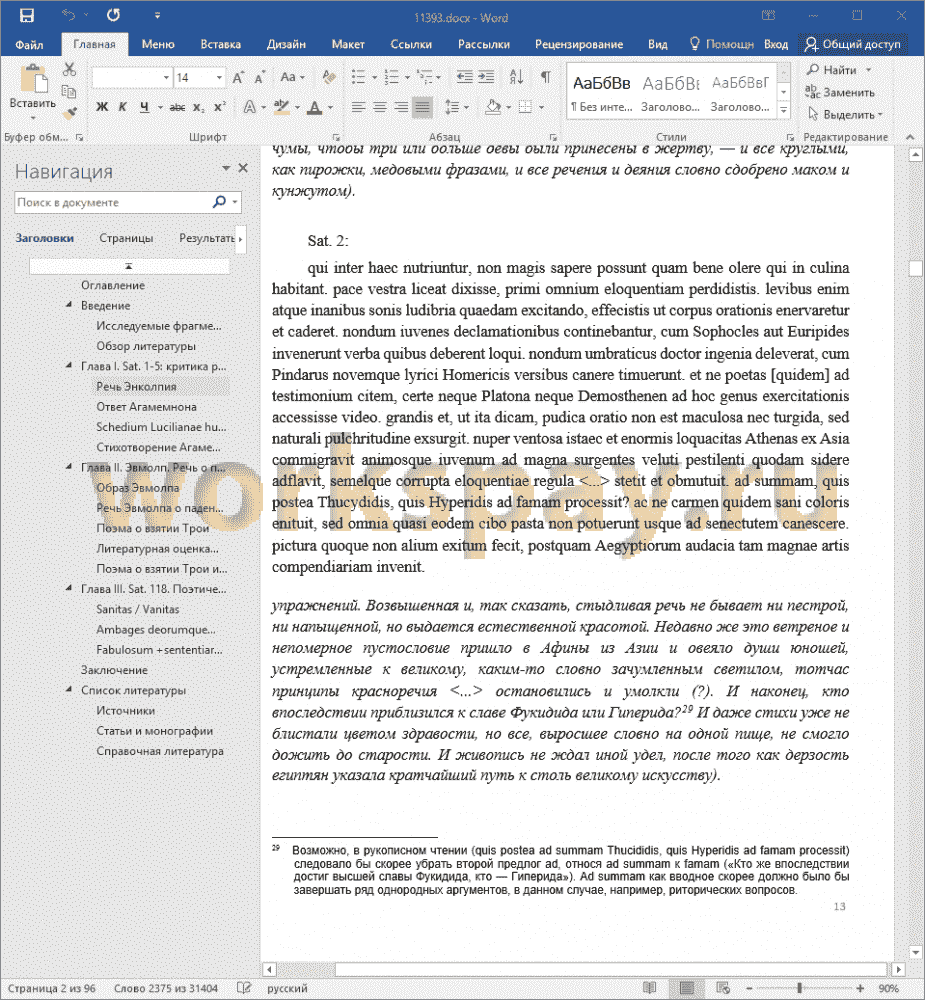Show the Страницы tab in Navigation
This screenshot has width=925, height=1000.
coord(126,238)
